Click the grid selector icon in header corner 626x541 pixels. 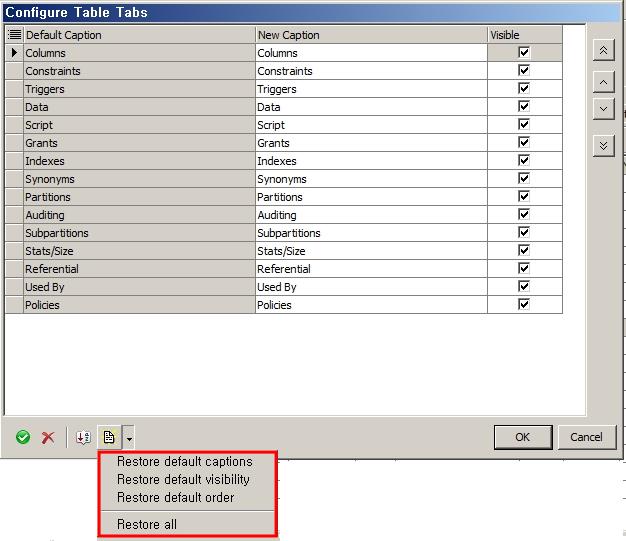point(14,35)
